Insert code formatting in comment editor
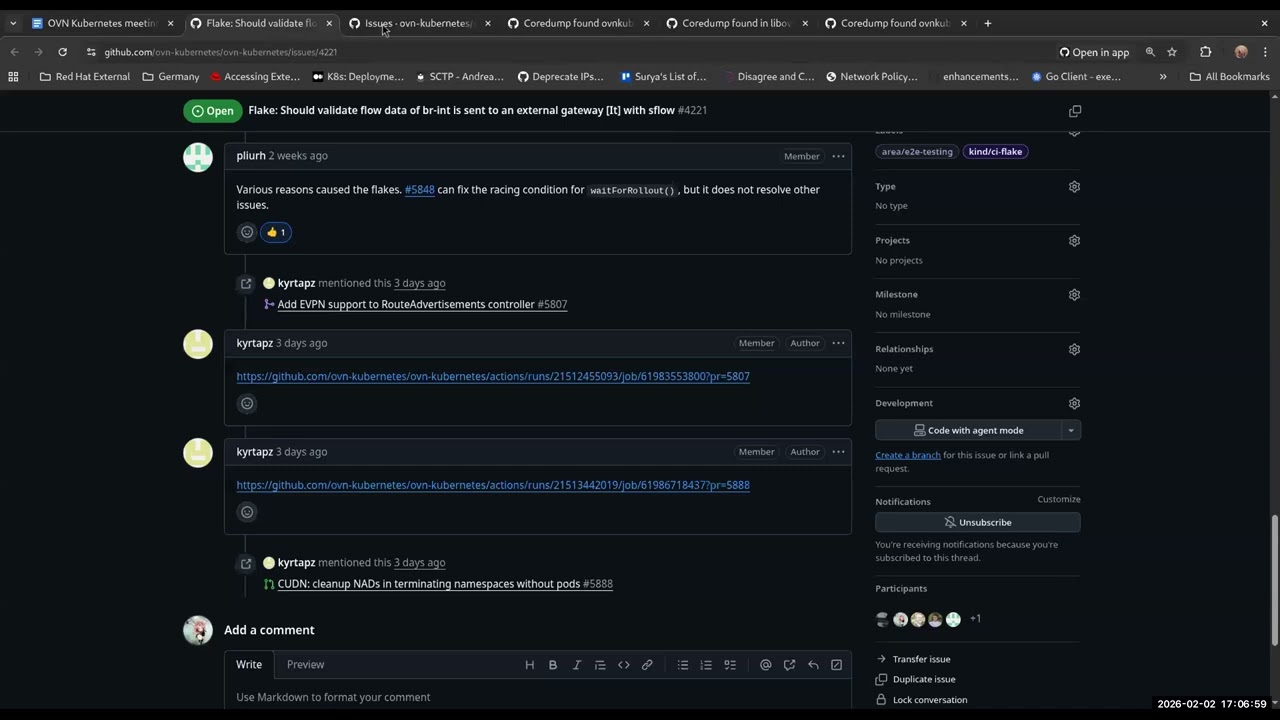This screenshot has height=720, width=1280. pos(624,665)
